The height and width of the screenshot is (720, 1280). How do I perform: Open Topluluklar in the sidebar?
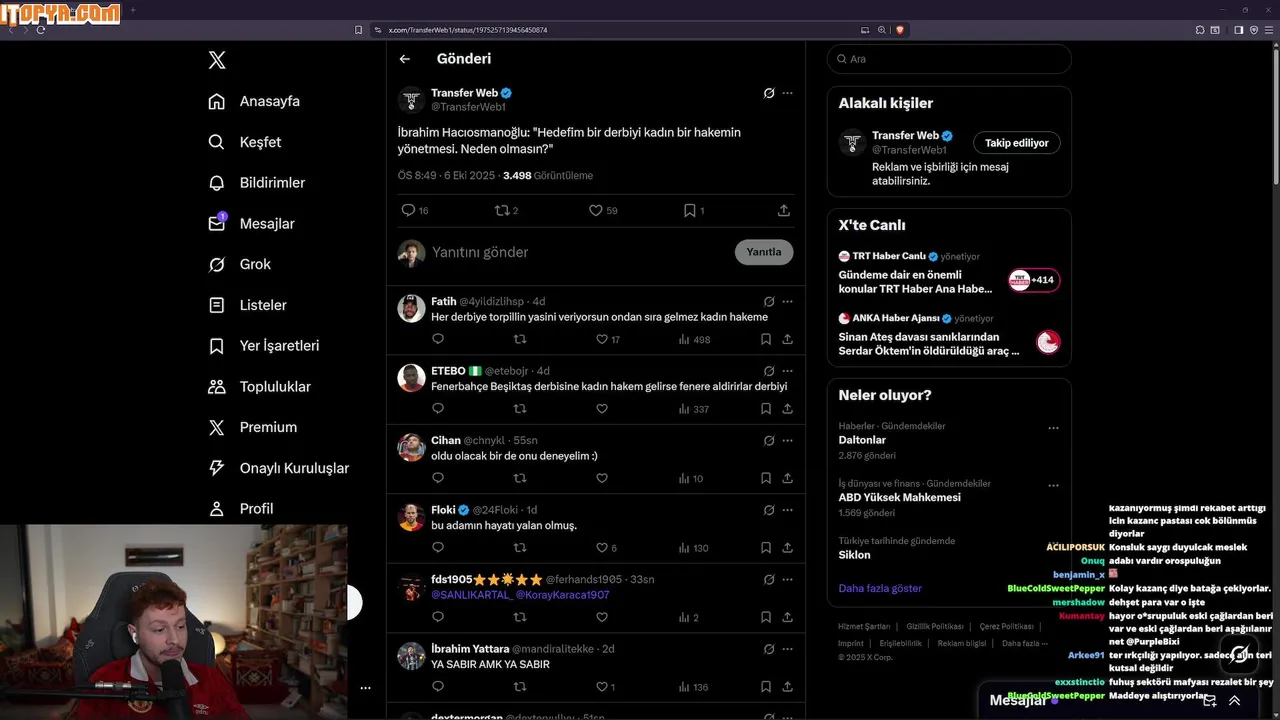[259, 386]
